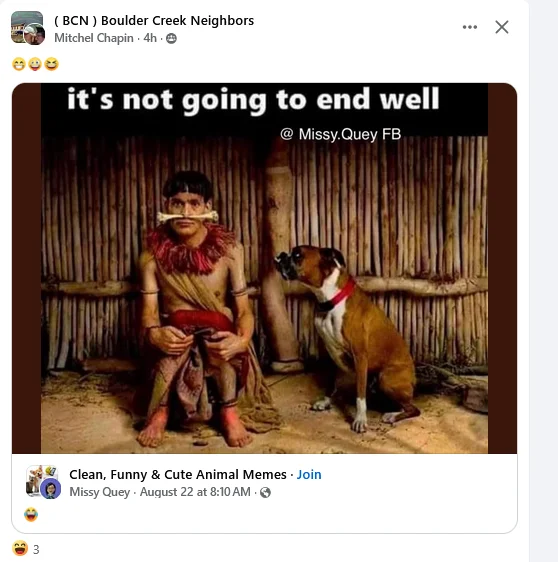Open the reaction count showing 3
The width and height of the screenshot is (558, 562).
(36, 549)
